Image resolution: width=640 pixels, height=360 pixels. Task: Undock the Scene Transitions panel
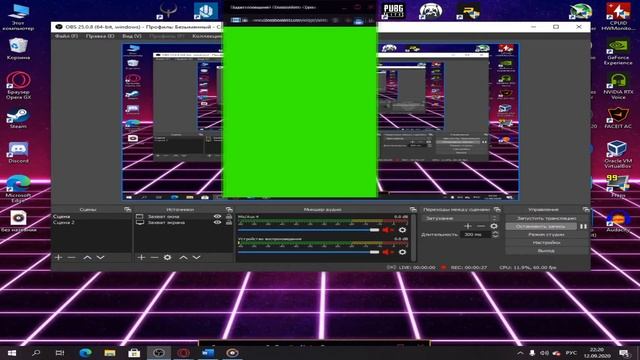pyautogui.click(x=497, y=209)
